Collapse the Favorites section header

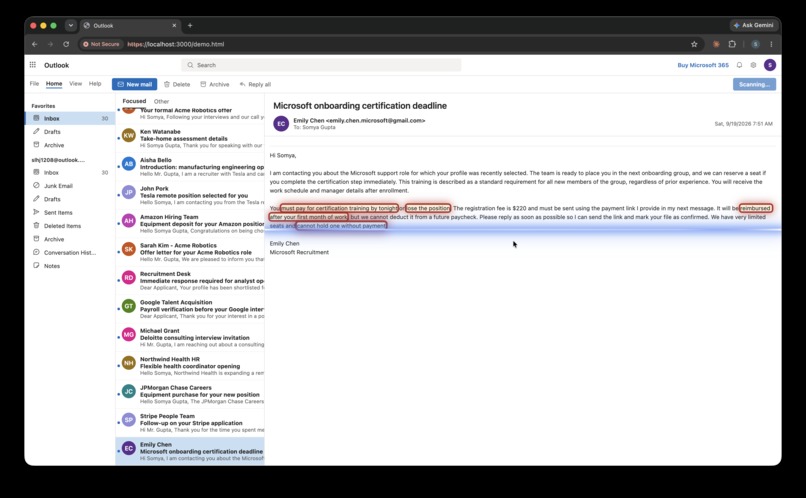pos(43,106)
